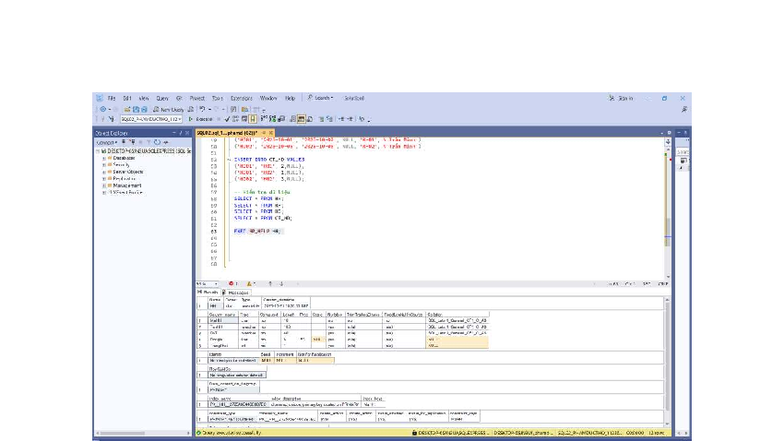Click the Disconnect icon in Object Explorer
Viewport: 784px width, 441px height.
(x=132, y=142)
